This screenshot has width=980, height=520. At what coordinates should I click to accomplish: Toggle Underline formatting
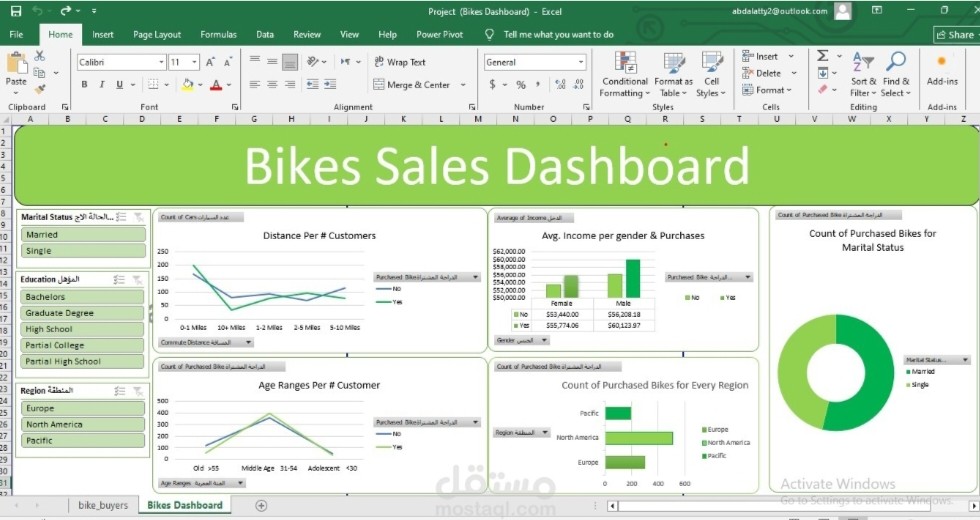[119, 84]
